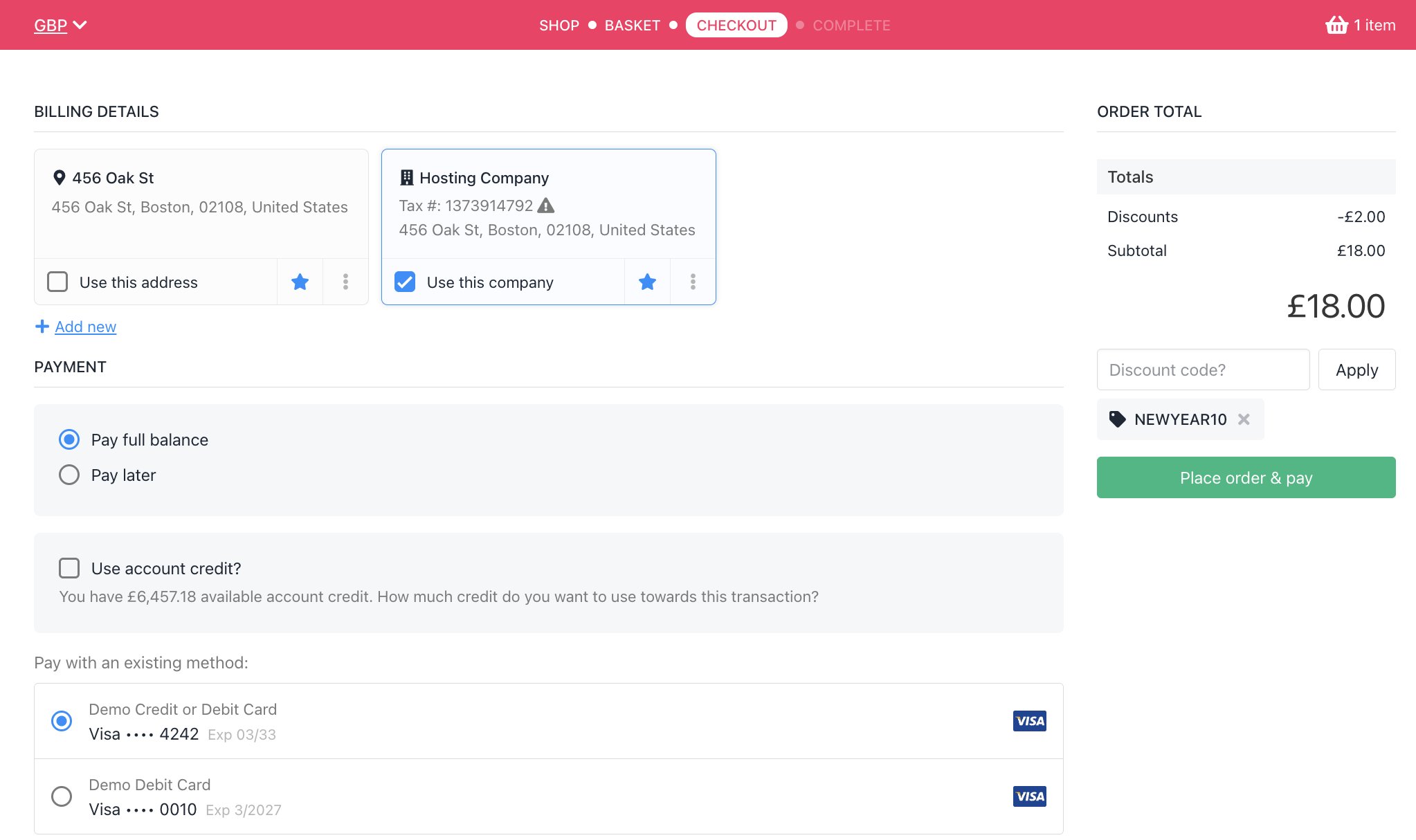Click the 456 Oak St card title
Viewport: 1416px width, 840px height.
(113, 178)
